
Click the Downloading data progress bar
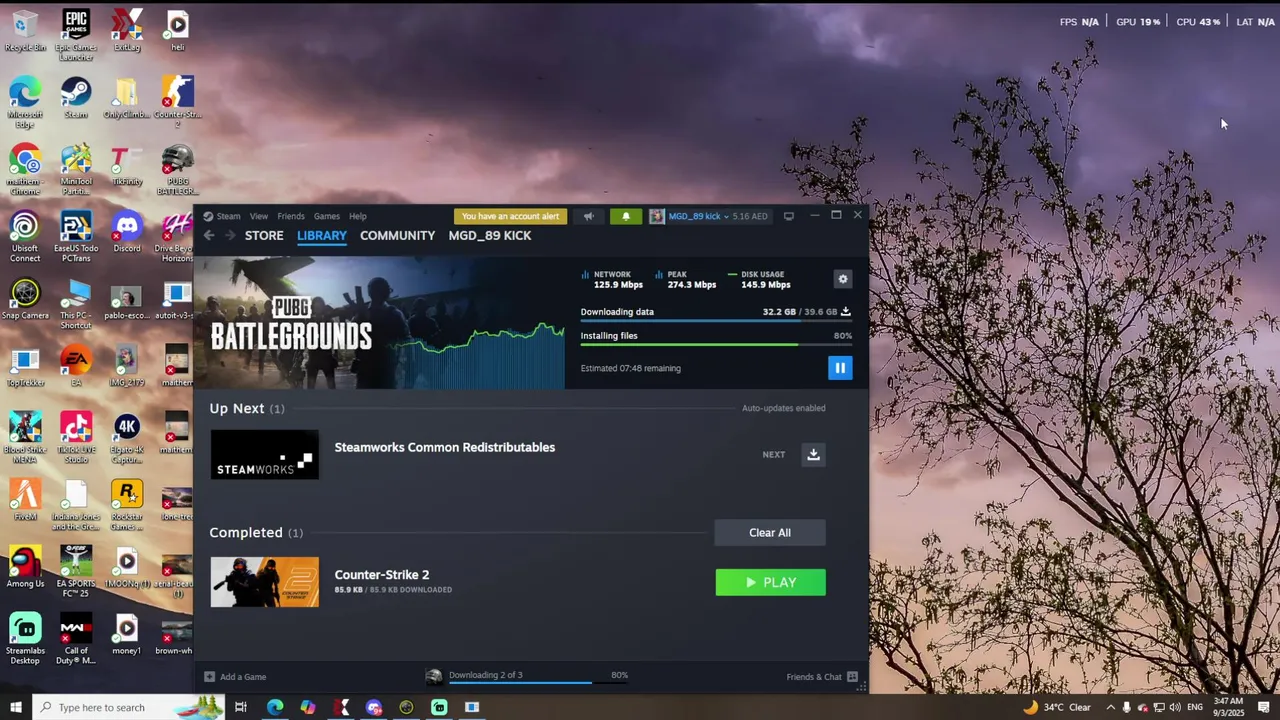tap(716, 321)
